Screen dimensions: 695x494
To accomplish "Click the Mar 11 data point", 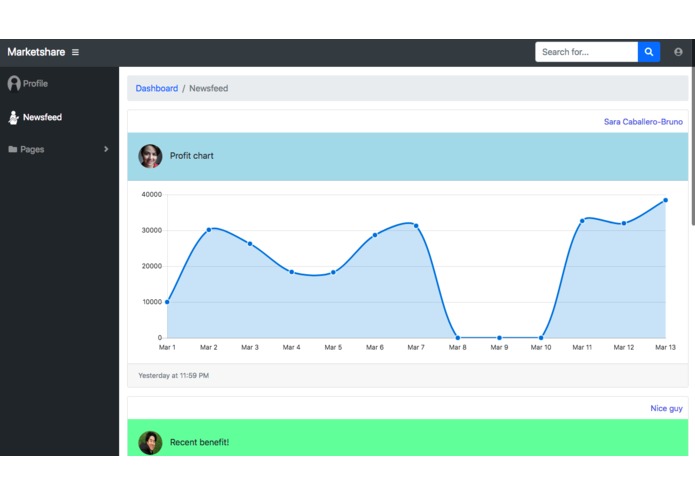I will [582, 221].
